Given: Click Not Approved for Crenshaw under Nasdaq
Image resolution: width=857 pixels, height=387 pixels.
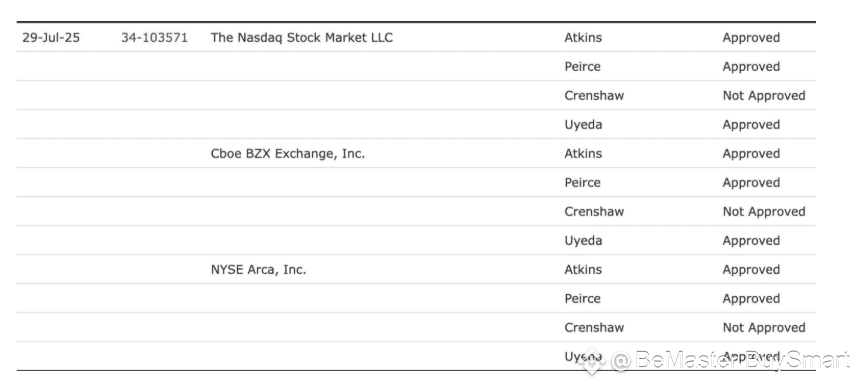Looking at the screenshot, I should (764, 96).
